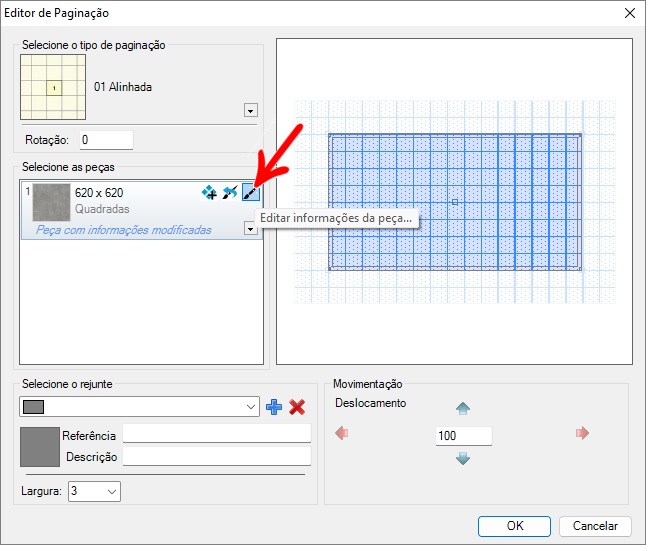Open the Largura width dropdown

tap(94, 491)
